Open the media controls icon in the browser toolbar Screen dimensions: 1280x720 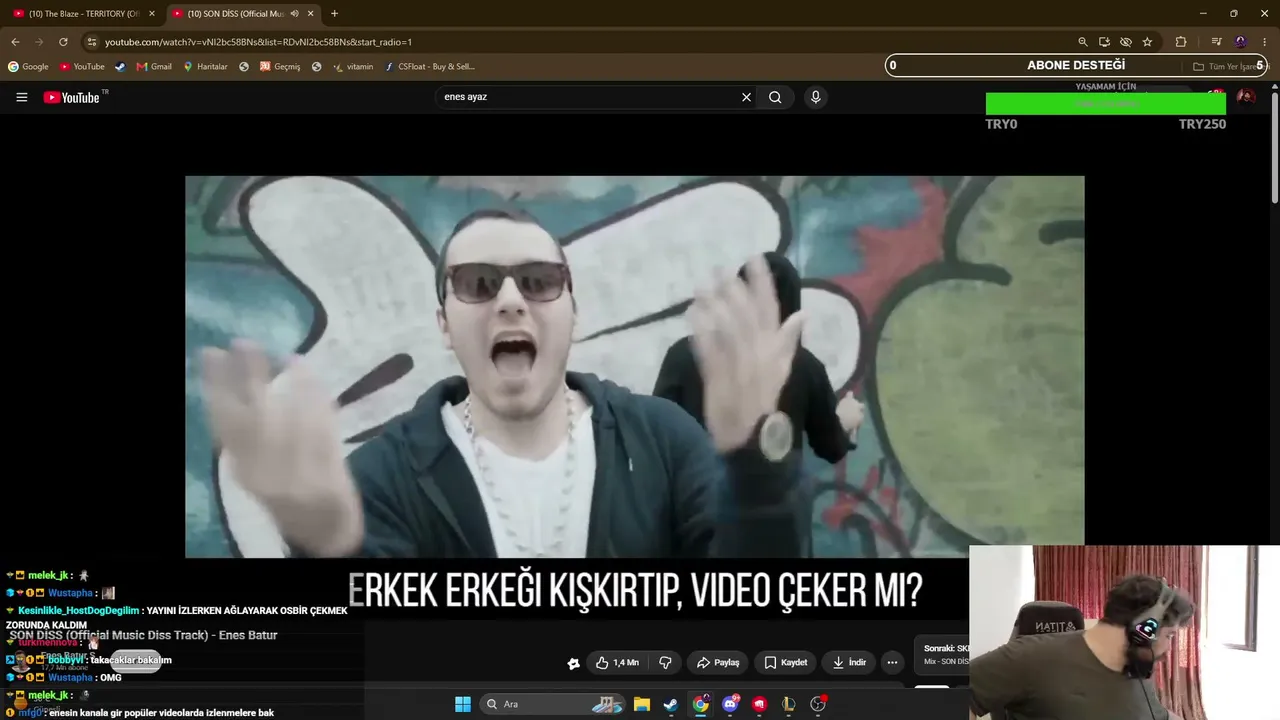tap(1216, 42)
